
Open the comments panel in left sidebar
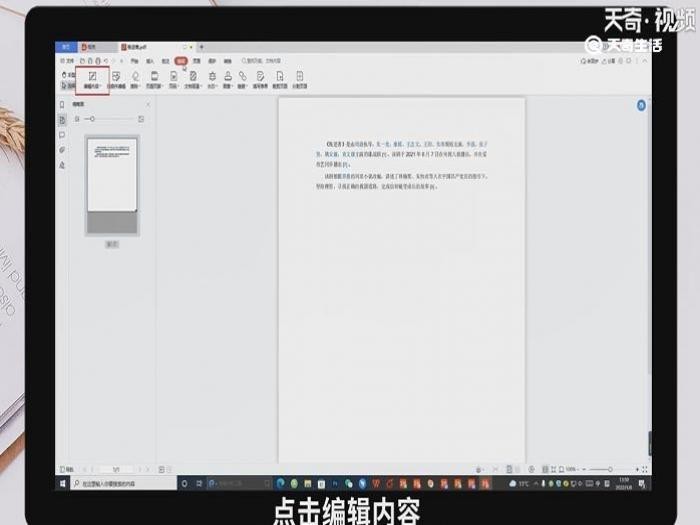point(62,134)
